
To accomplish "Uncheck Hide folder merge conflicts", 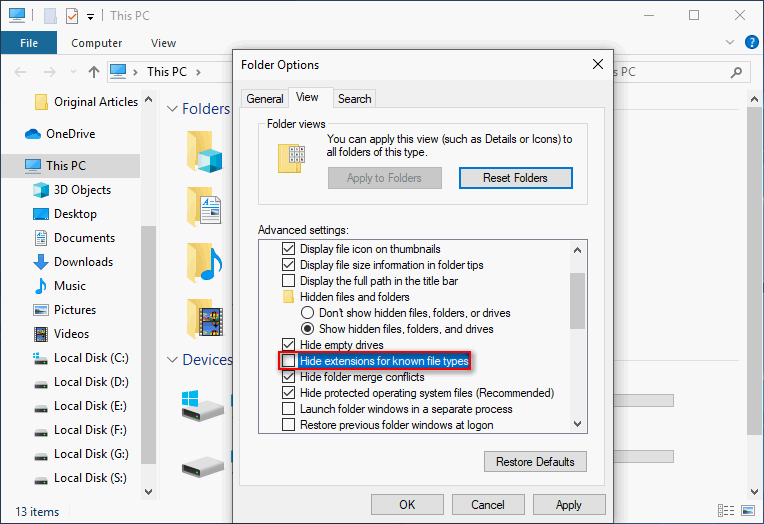I will [288, 377].
